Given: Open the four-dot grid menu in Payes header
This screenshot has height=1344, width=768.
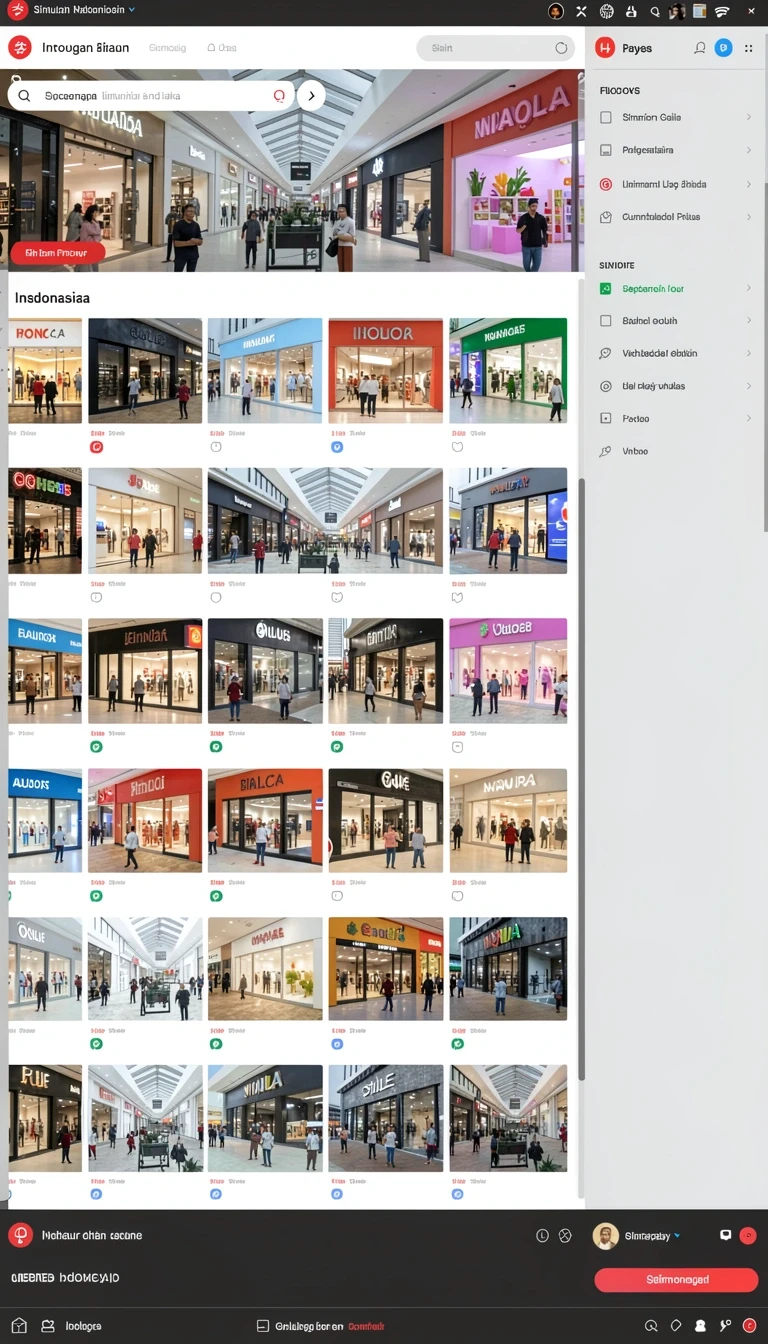Looking at the screenshot, I should [749, 48].
